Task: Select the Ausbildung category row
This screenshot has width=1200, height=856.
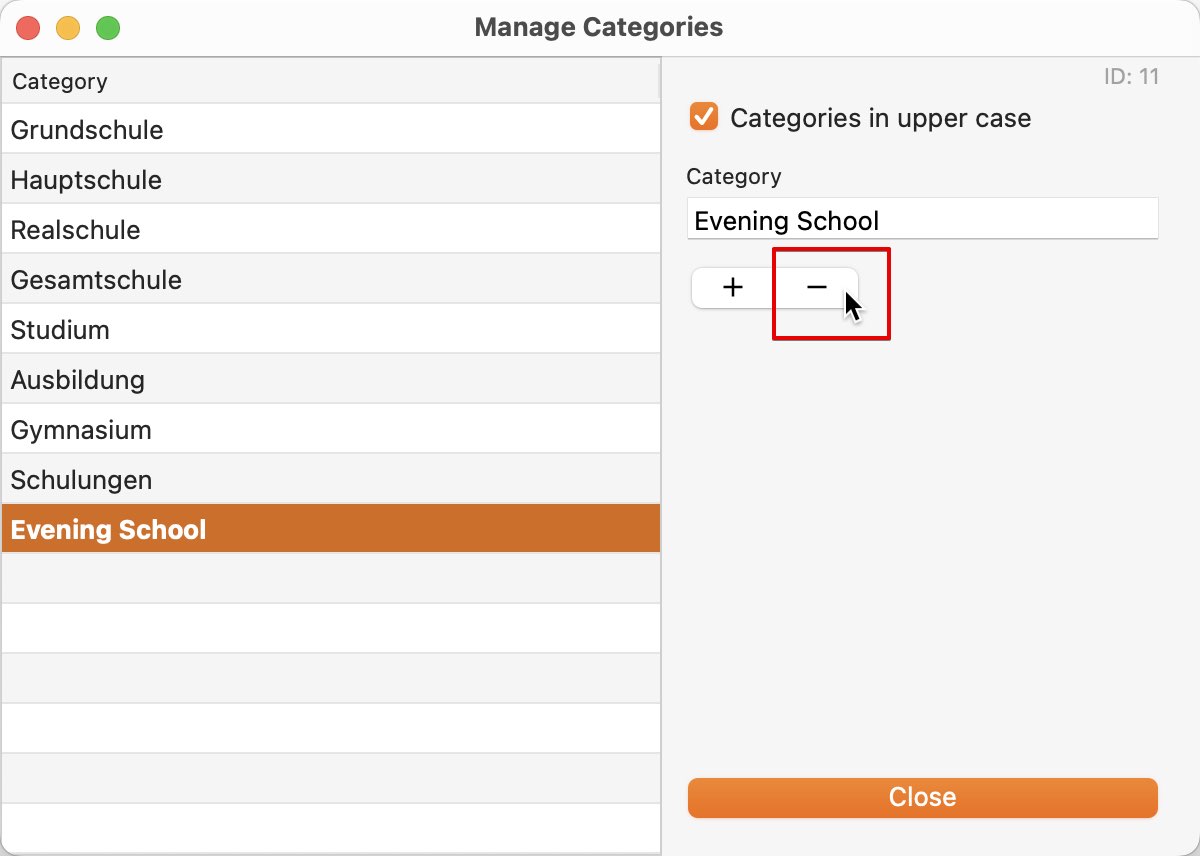Action: (x=330, y=380)
